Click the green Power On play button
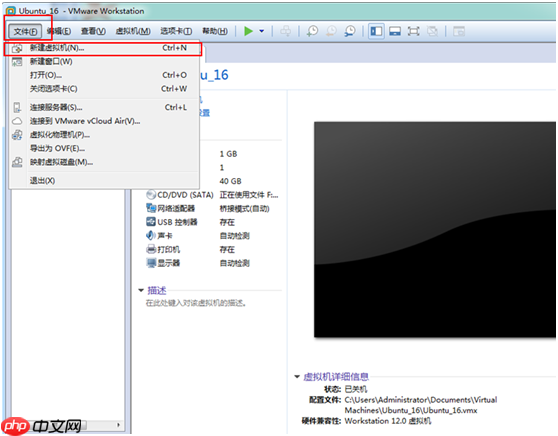This screenshot has height=436, width=558. [x=248, y=31]
